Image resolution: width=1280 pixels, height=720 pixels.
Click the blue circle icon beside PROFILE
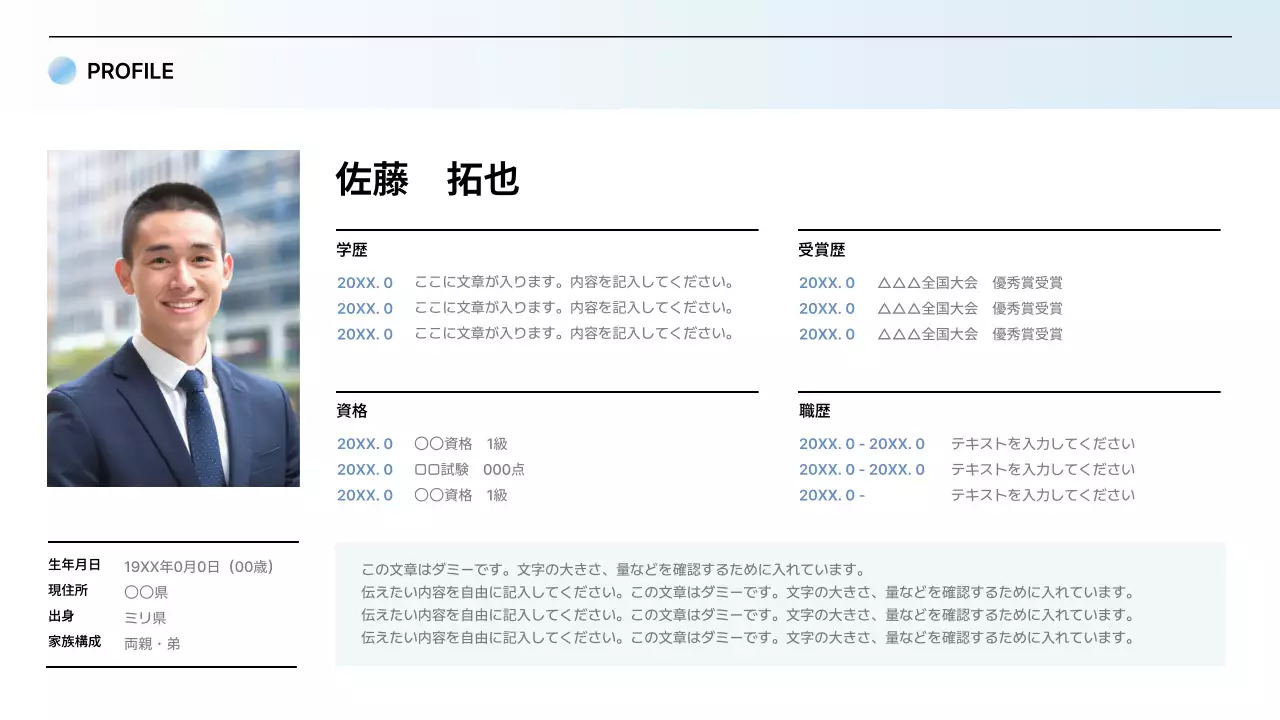tap(61, 70)
